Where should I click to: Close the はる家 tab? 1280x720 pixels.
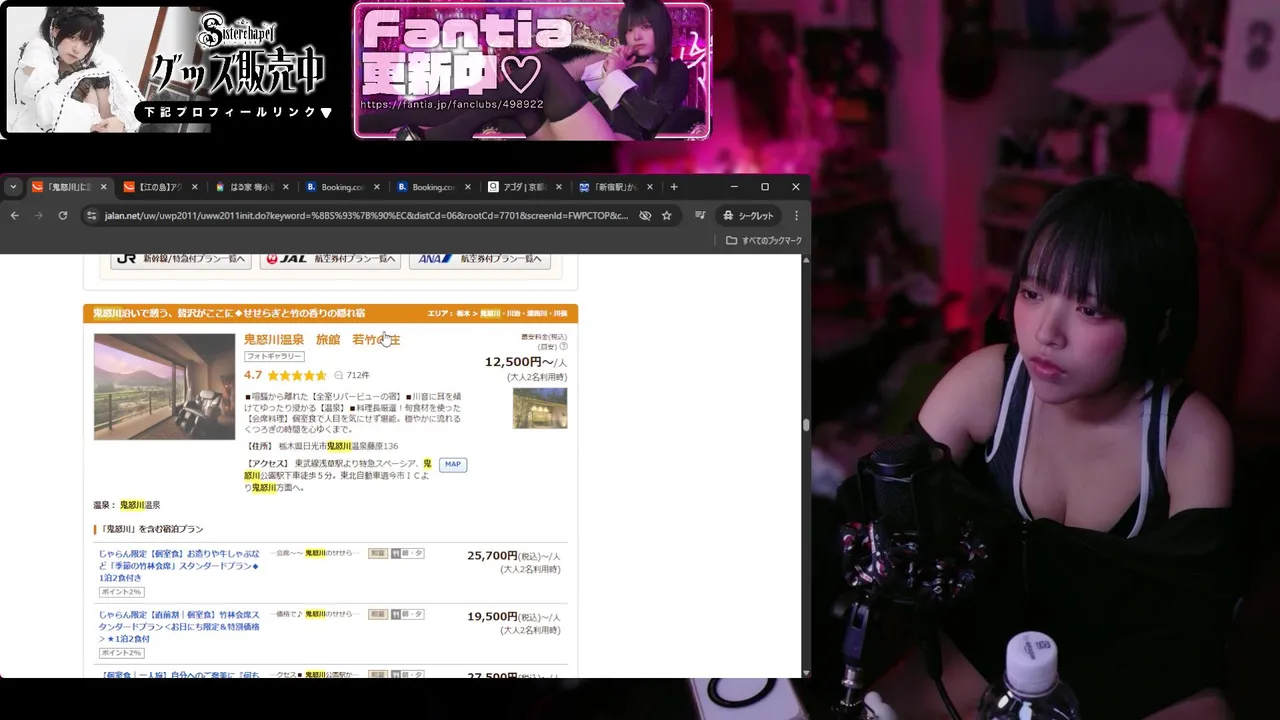pyautogui.click(x=286, y=187)
